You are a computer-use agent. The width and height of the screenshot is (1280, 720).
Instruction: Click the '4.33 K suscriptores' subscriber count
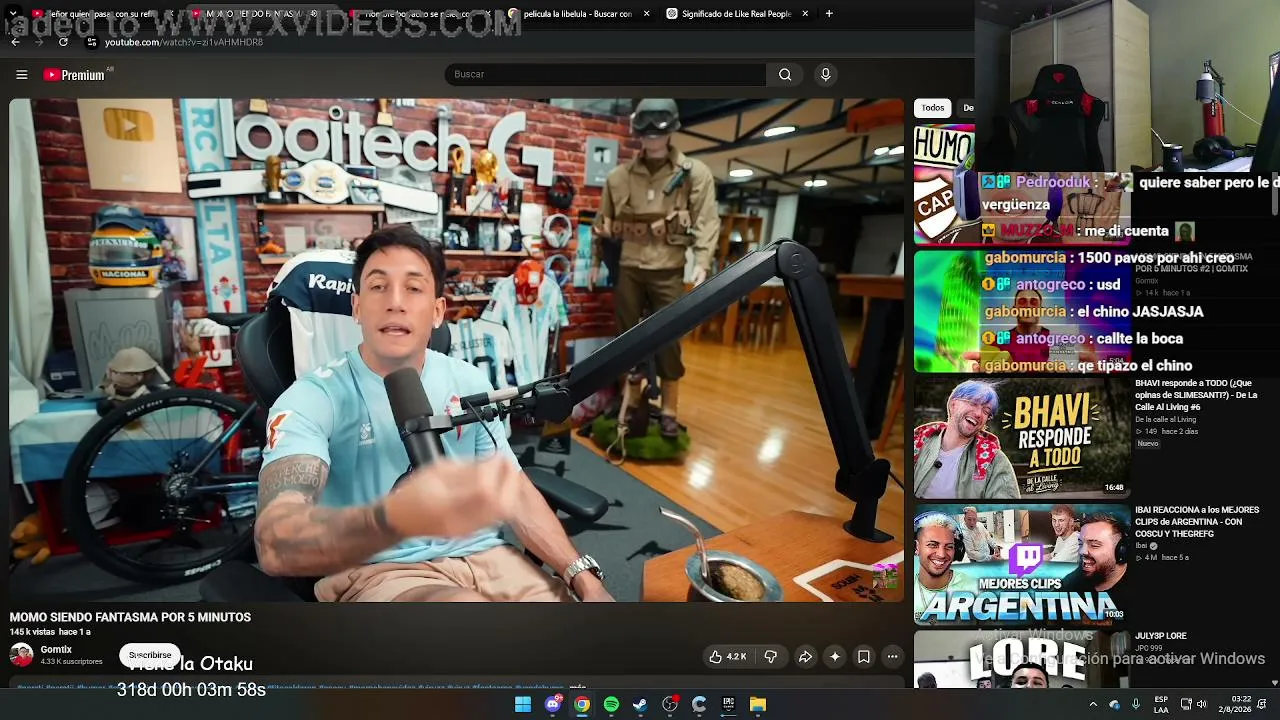pos(71,662)
